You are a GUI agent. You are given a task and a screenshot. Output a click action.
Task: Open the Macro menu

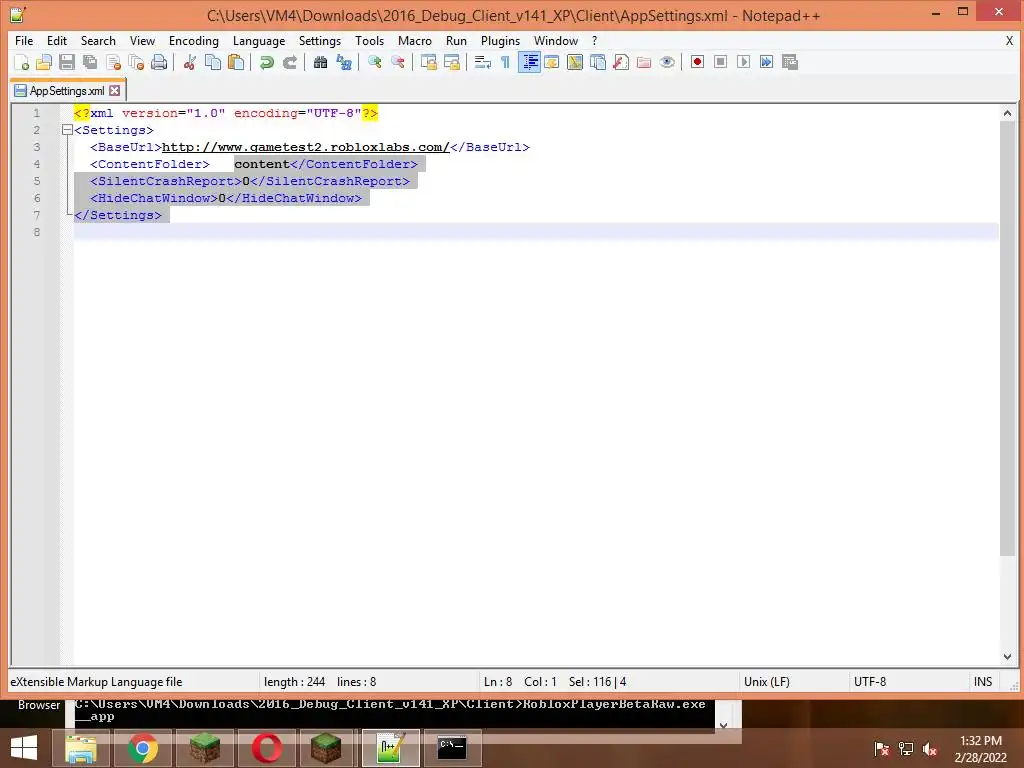click(x=415, y=40)
